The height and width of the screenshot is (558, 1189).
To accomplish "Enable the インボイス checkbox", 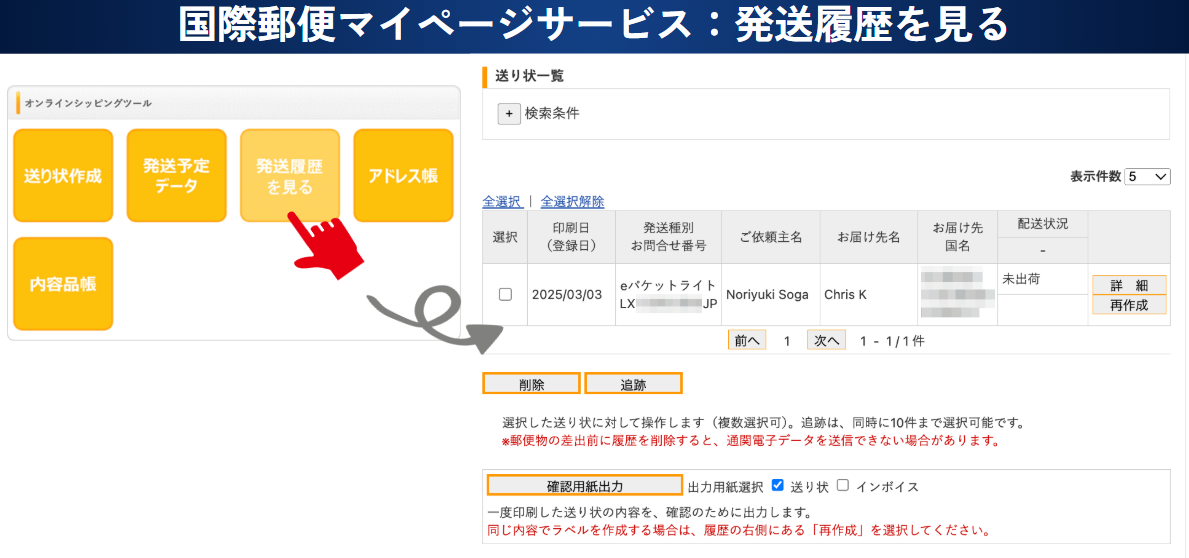I will [x=843, y=486].
